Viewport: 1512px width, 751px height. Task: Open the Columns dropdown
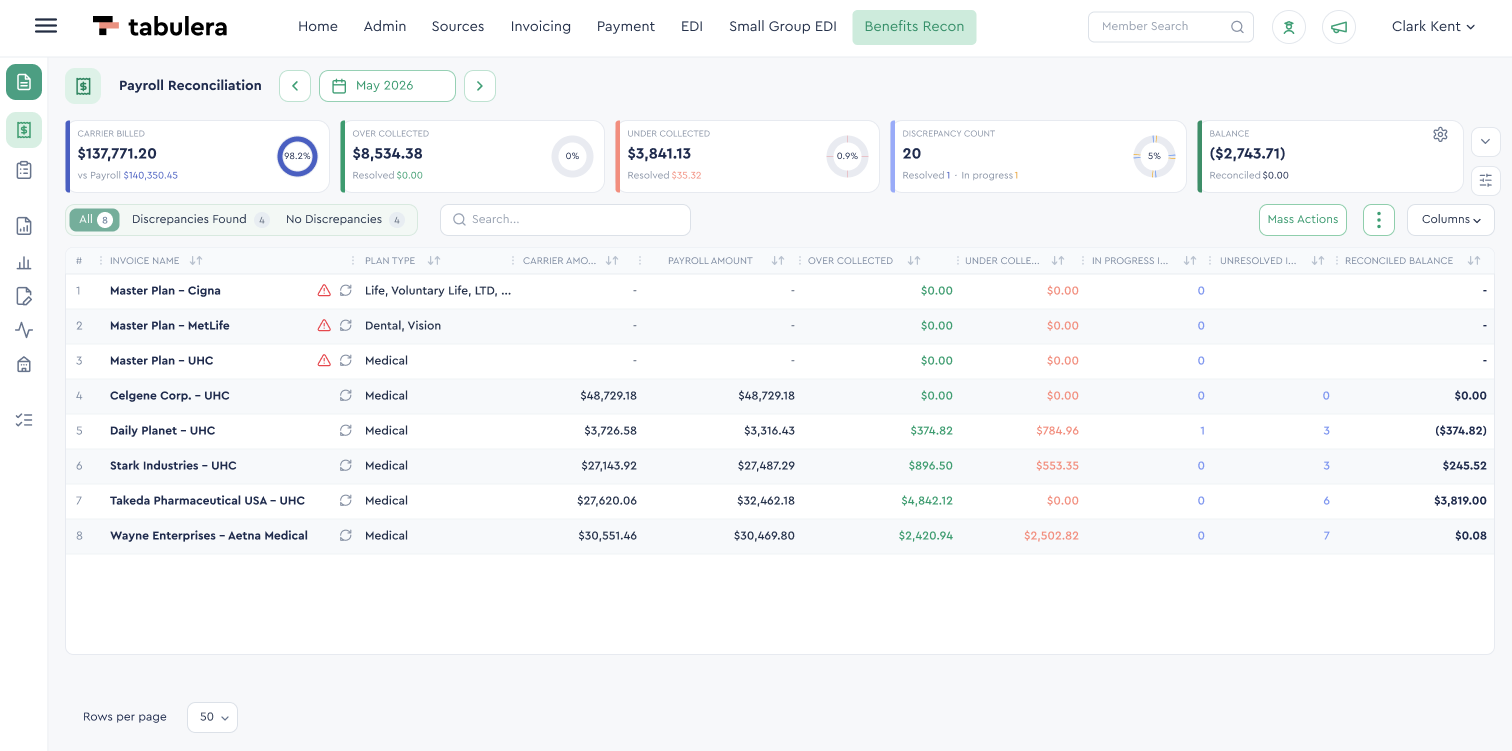1451,220
